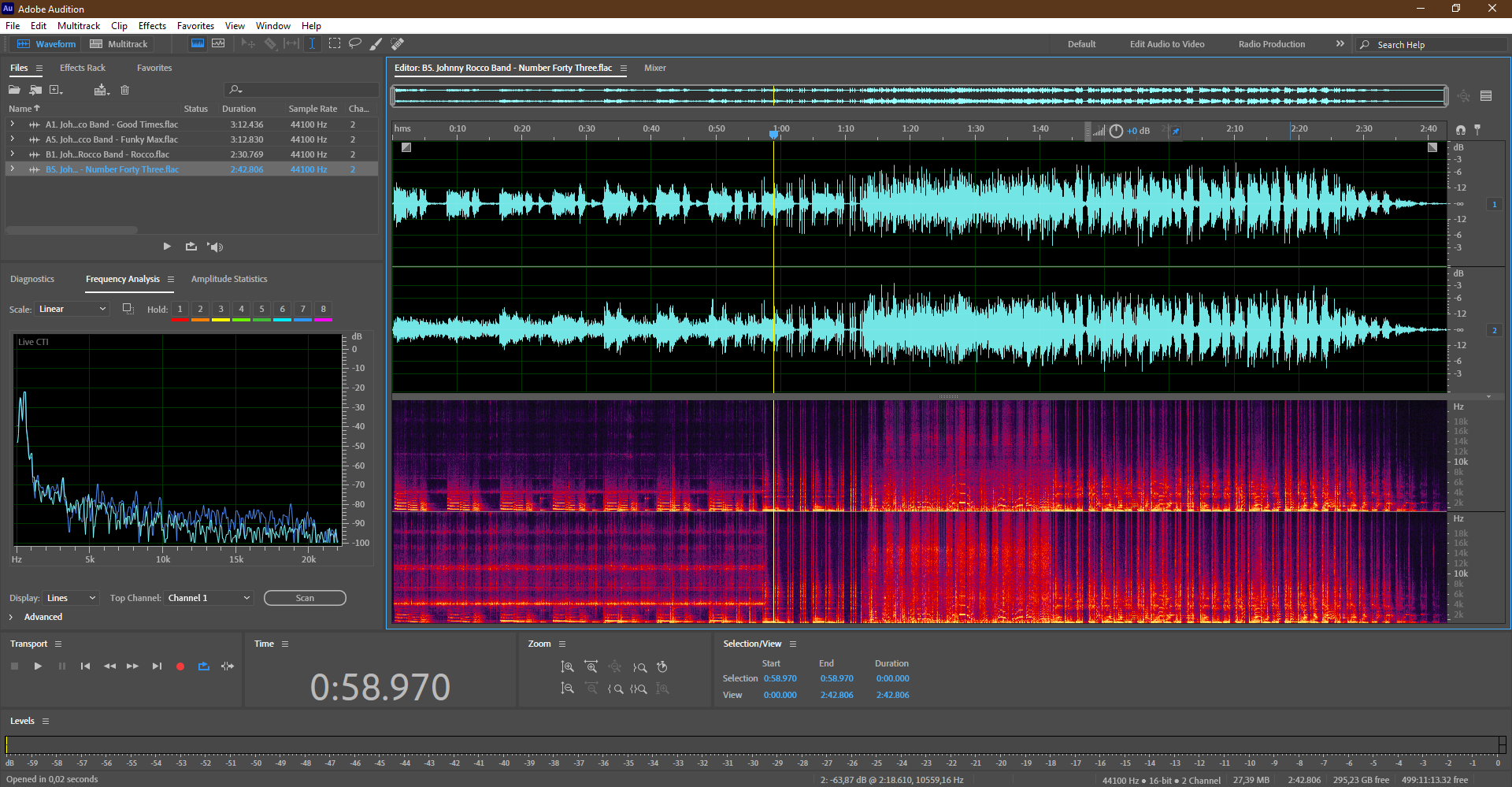Open the Effects menu
1512x787 pixels.
point(152,26)
